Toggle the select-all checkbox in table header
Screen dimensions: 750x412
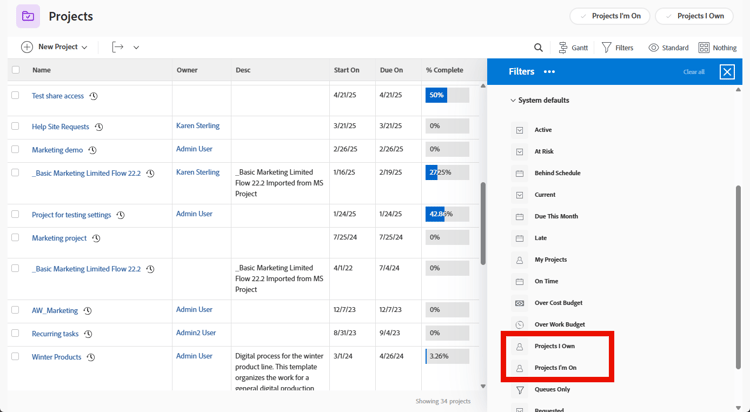16,70
